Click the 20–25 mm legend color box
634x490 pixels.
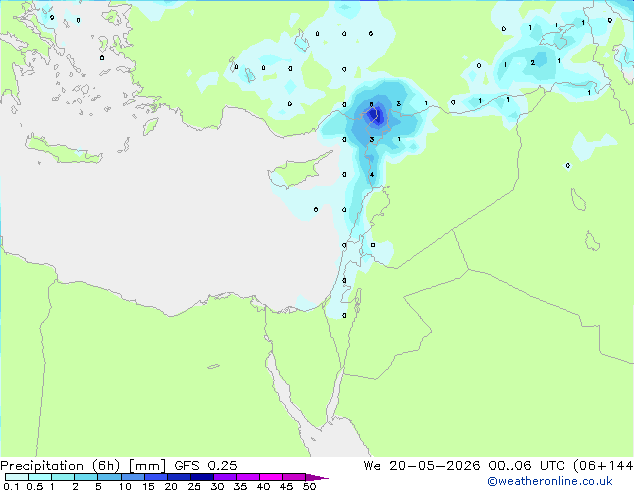click(179, 477)
